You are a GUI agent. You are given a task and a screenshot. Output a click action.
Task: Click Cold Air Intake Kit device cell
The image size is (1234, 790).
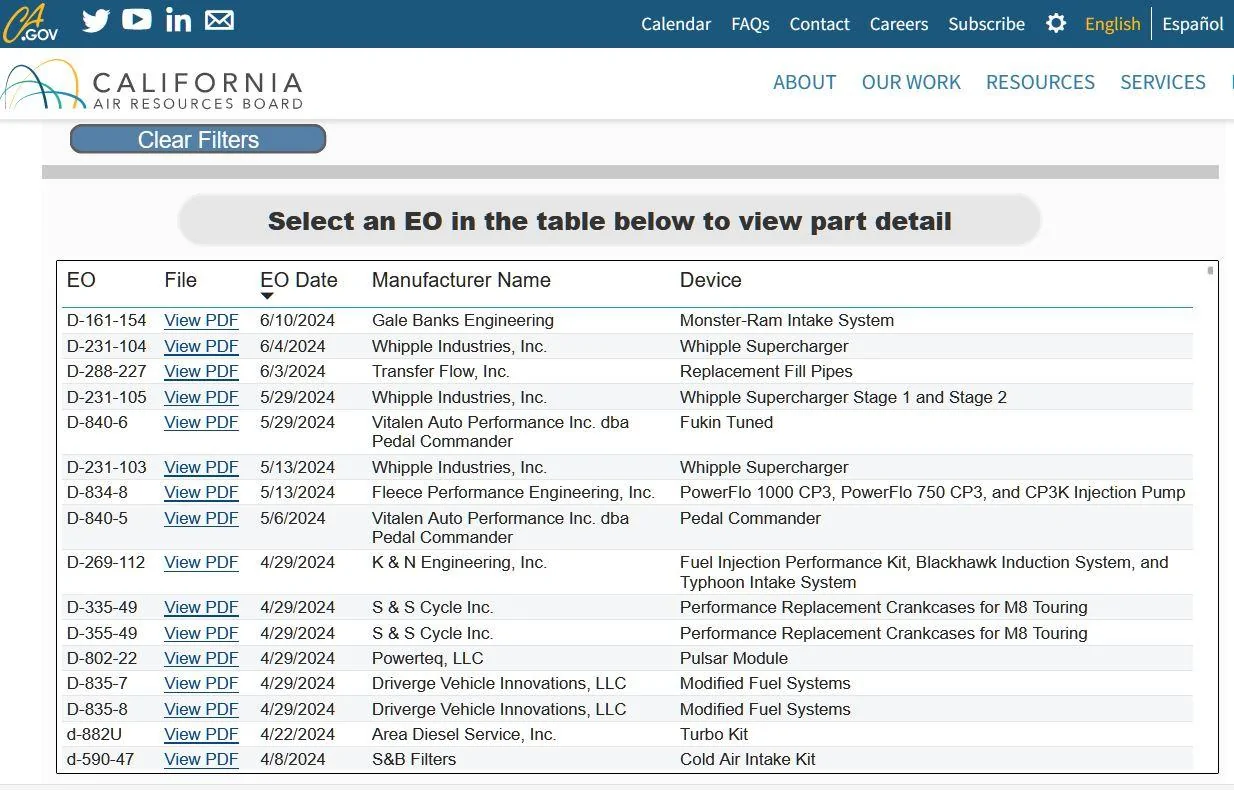tap(748, 759)
